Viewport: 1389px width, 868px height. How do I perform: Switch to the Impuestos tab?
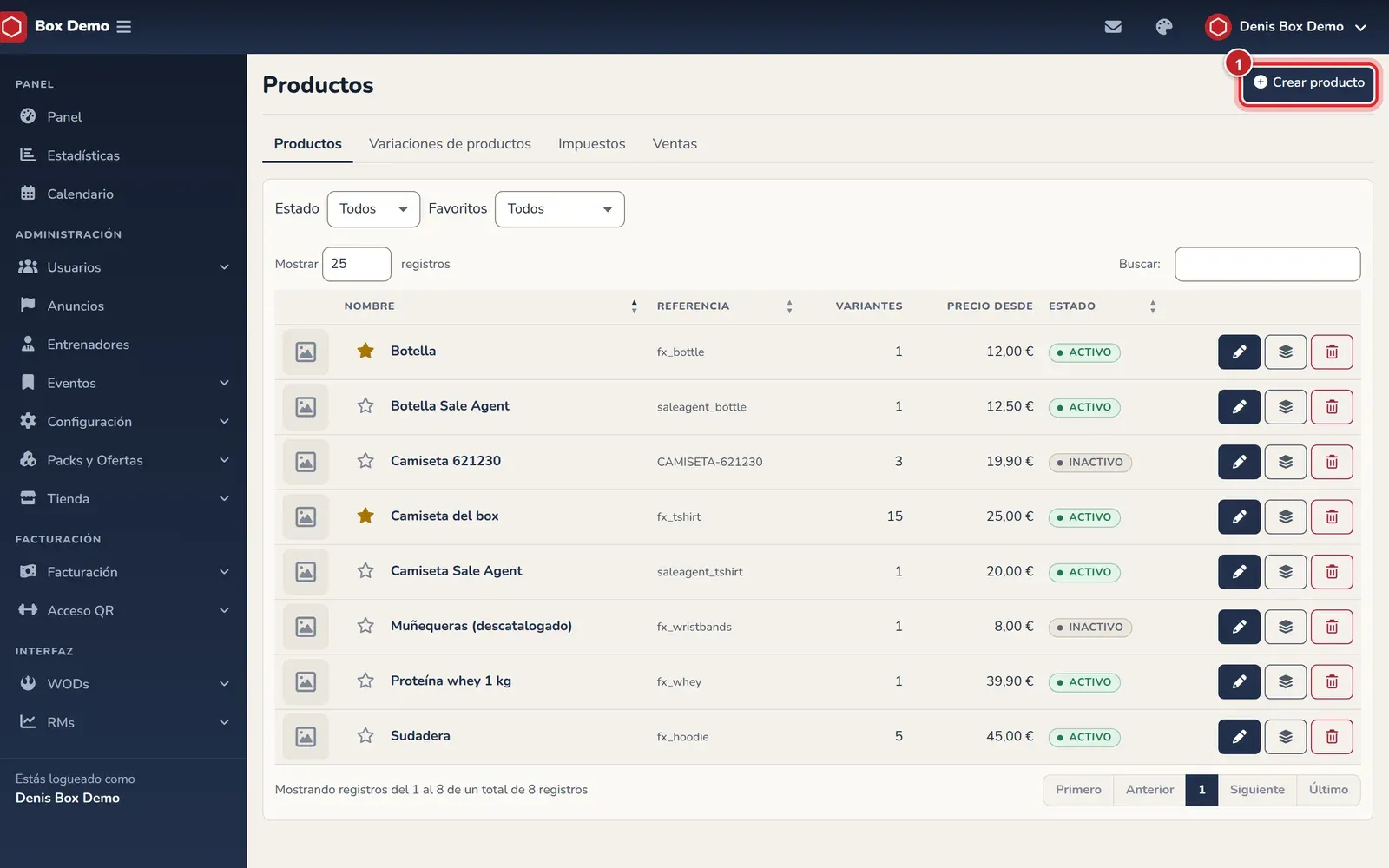[x=591, y=144]
